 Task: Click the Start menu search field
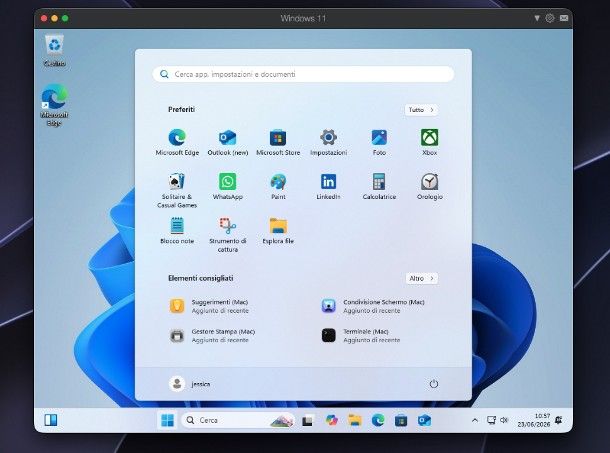pyautogui.click(x=303, y=74)
